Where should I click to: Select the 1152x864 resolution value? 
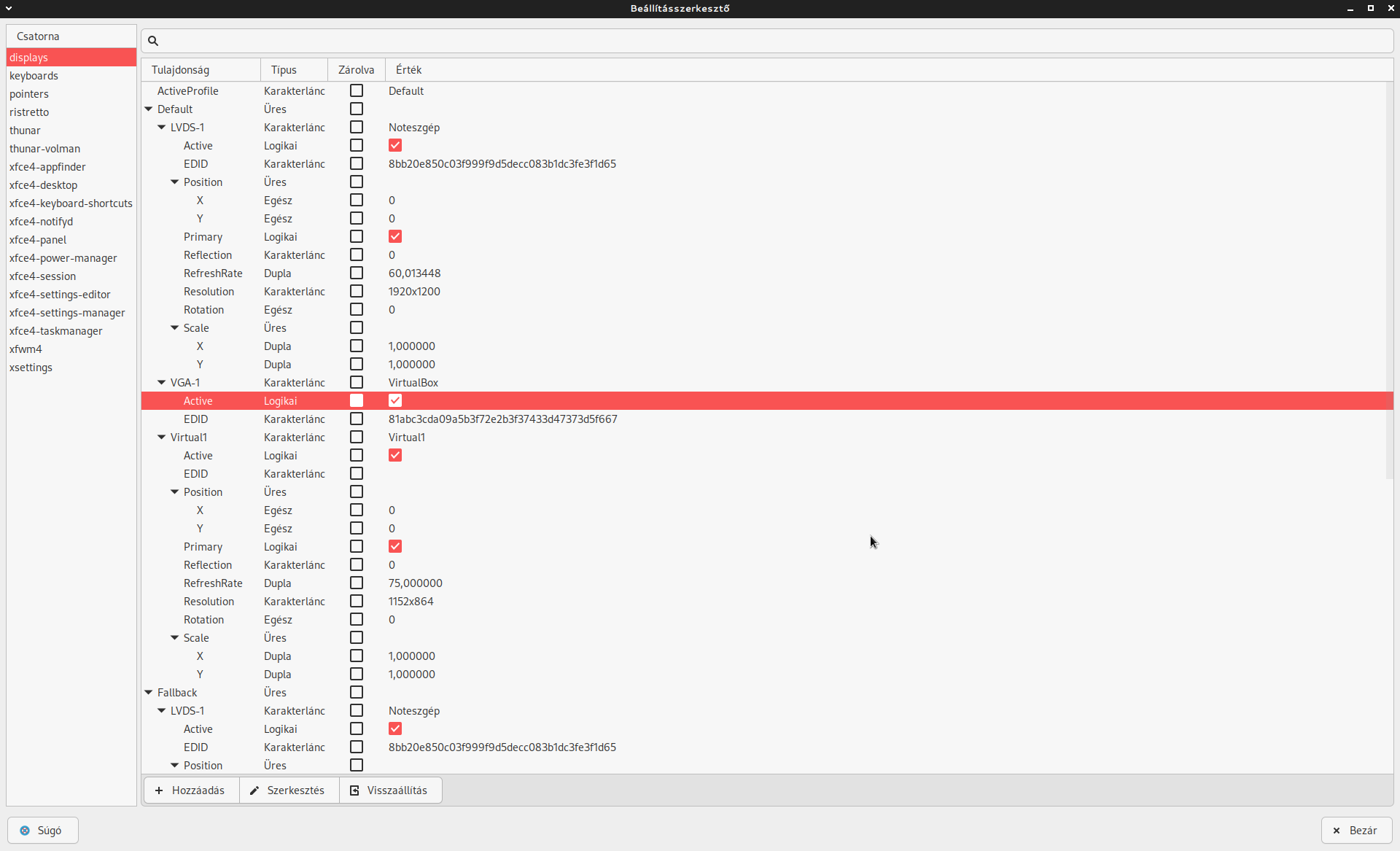pyautogui.click(x=411, y=602)
